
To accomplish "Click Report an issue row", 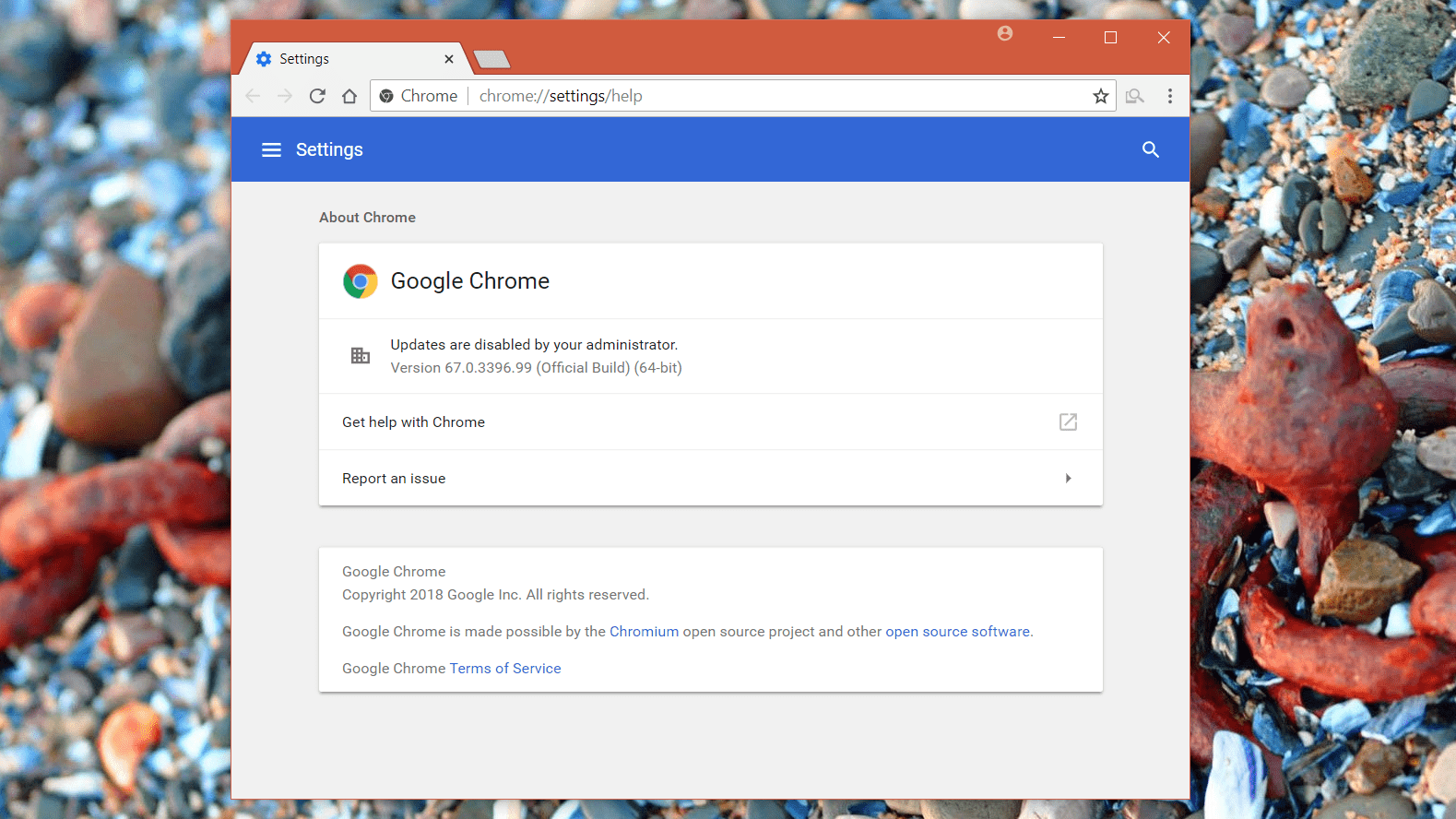I will 711,478.
